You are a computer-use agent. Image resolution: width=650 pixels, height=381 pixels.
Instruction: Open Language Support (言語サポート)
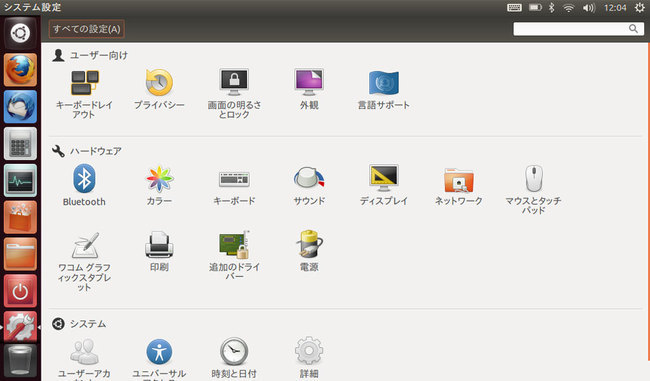point(383,89)
